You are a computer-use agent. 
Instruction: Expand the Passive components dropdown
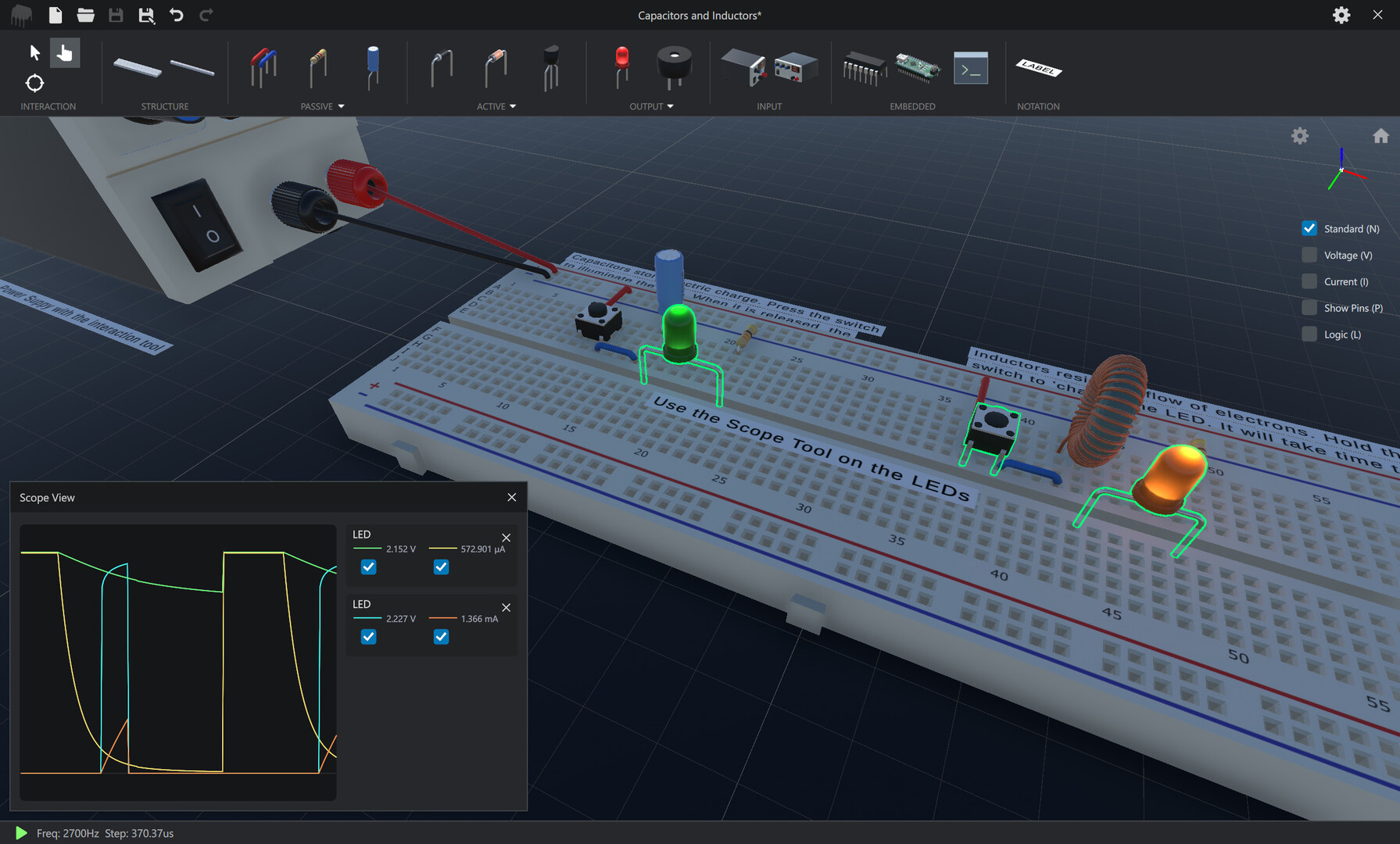tap(342, 106)
